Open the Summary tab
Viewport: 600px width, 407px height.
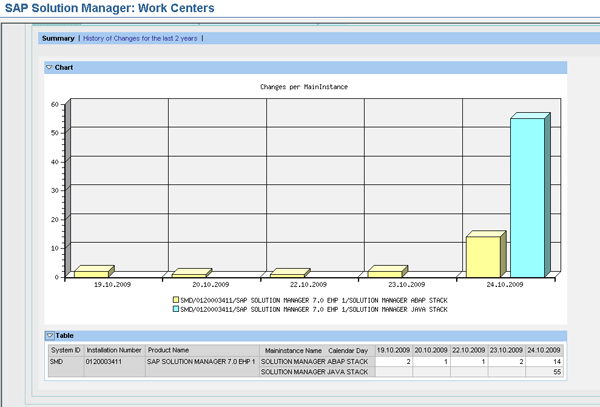58,38
